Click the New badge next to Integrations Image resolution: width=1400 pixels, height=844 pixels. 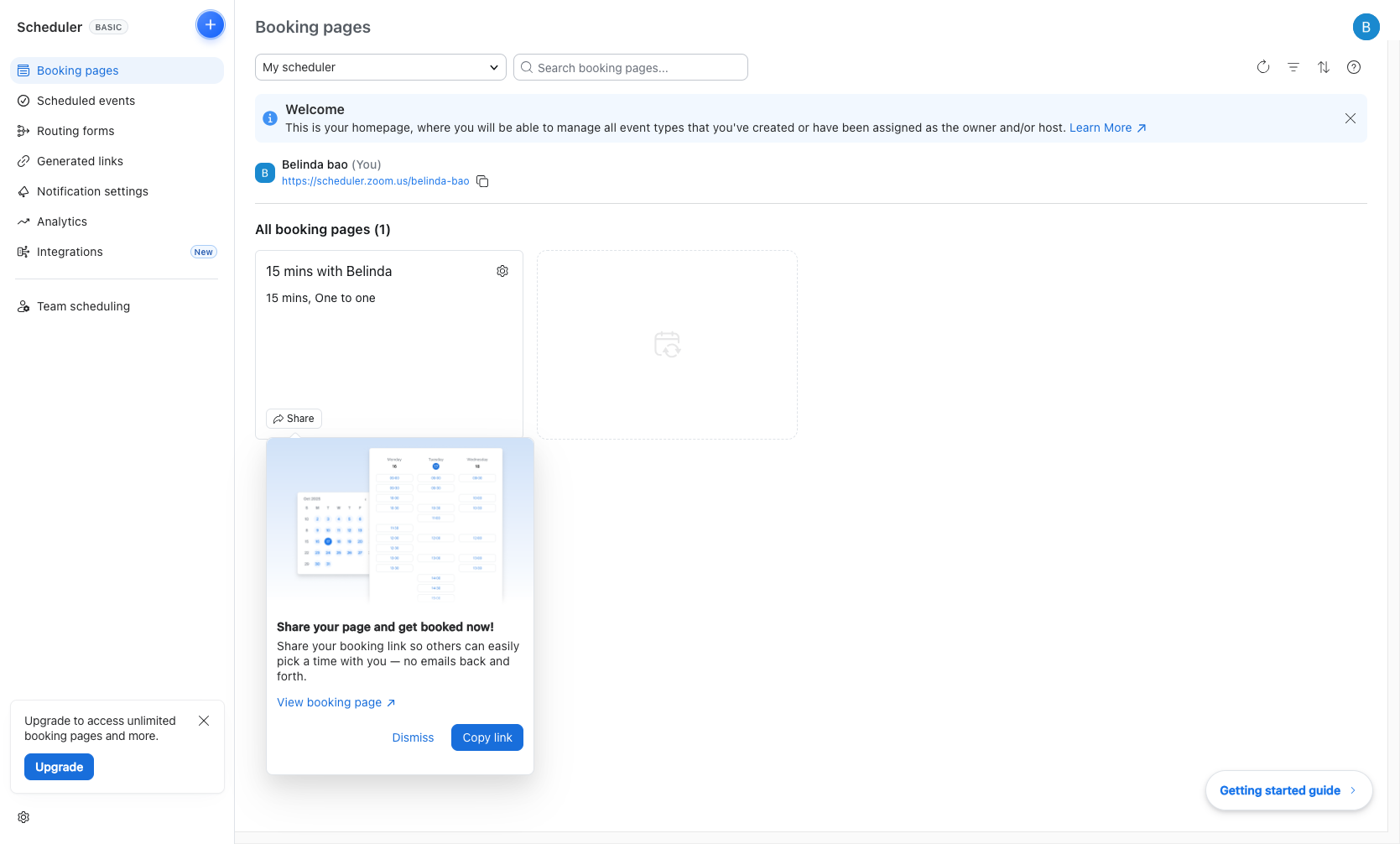coord(204,252)
